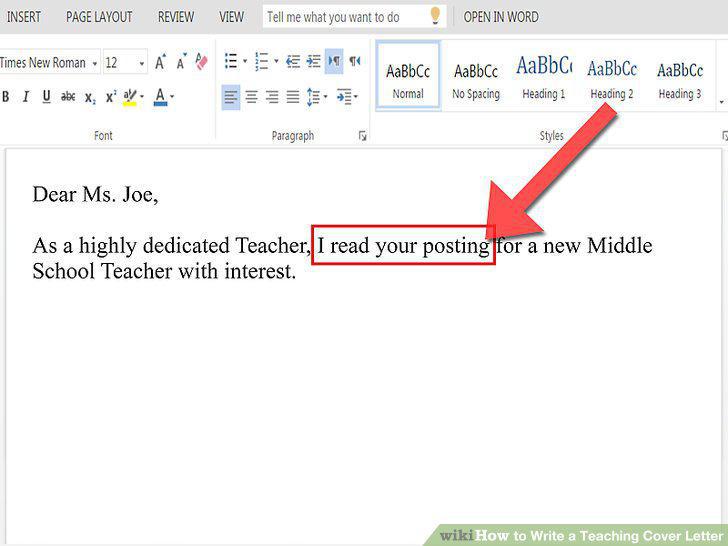
Task: Open the font color dropdown arrow
Action: tap(172, 97)
